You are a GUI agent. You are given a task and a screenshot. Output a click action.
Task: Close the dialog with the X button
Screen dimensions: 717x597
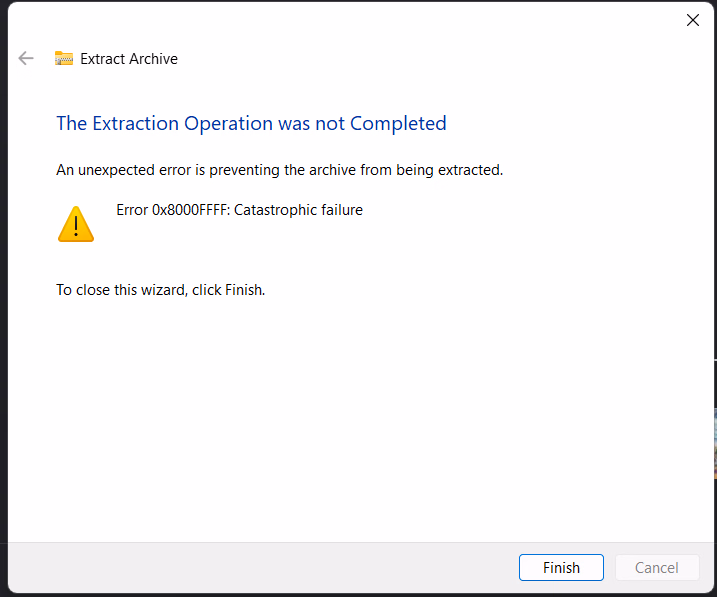(x=692, y=20)
